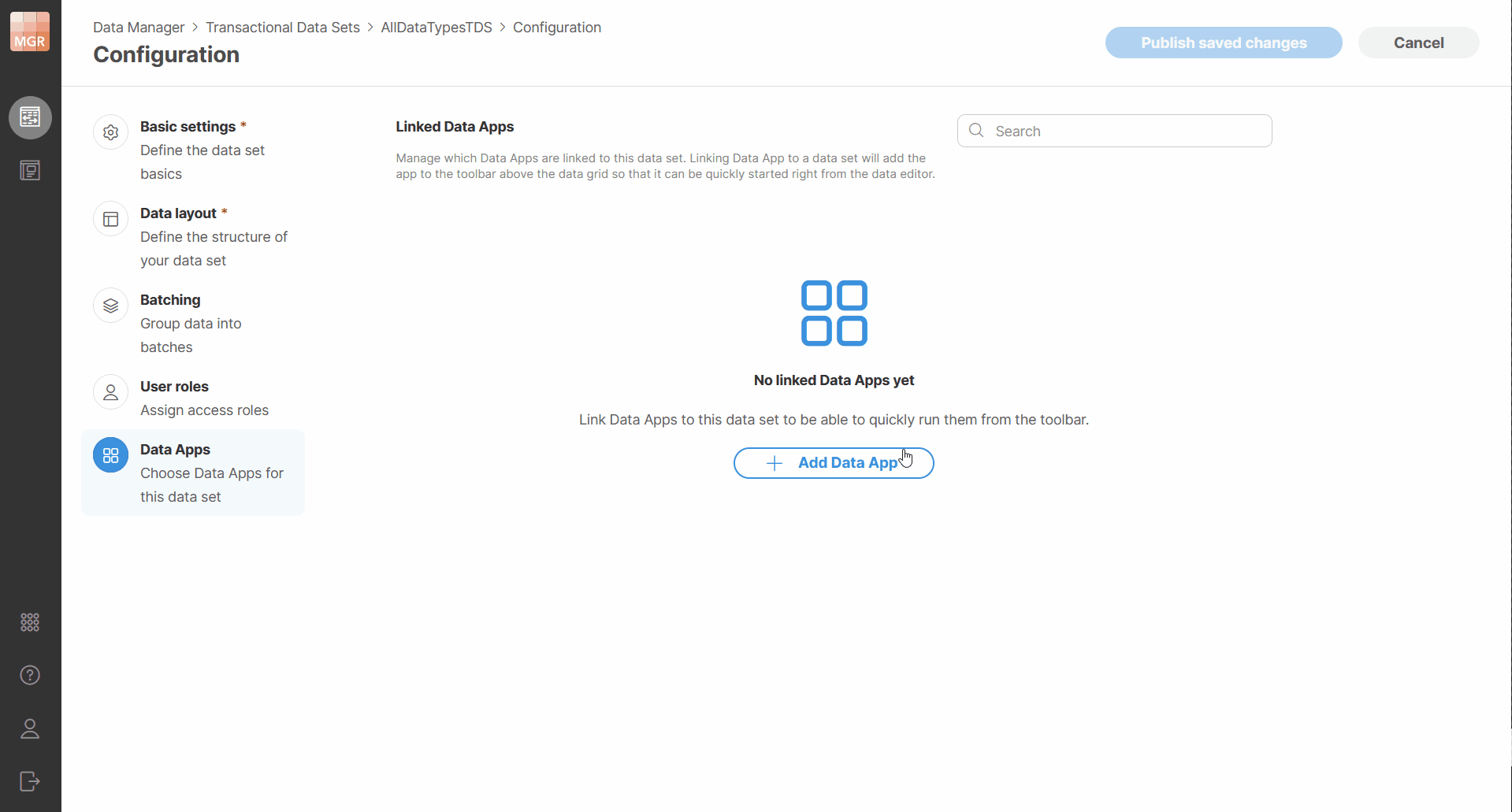Click the MGR logo at top left
The image size is (1512, 812).
29,32
